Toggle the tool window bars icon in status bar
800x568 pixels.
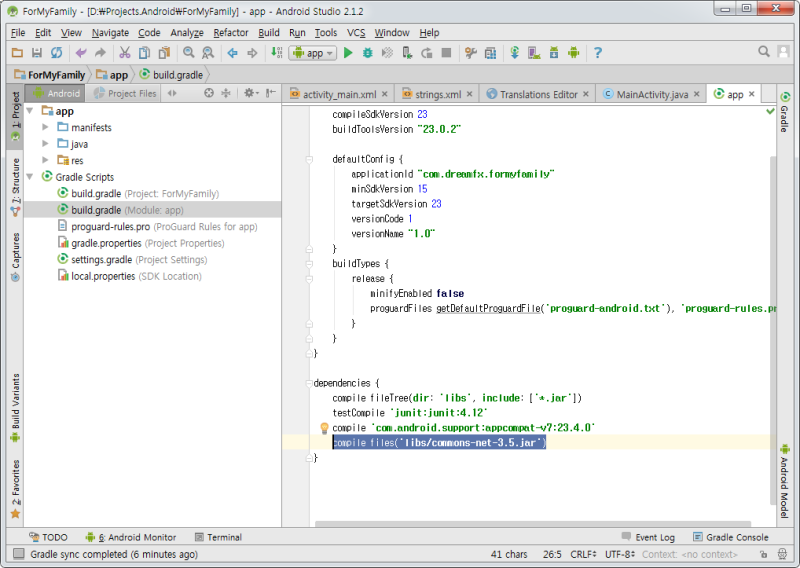[19, 554]
